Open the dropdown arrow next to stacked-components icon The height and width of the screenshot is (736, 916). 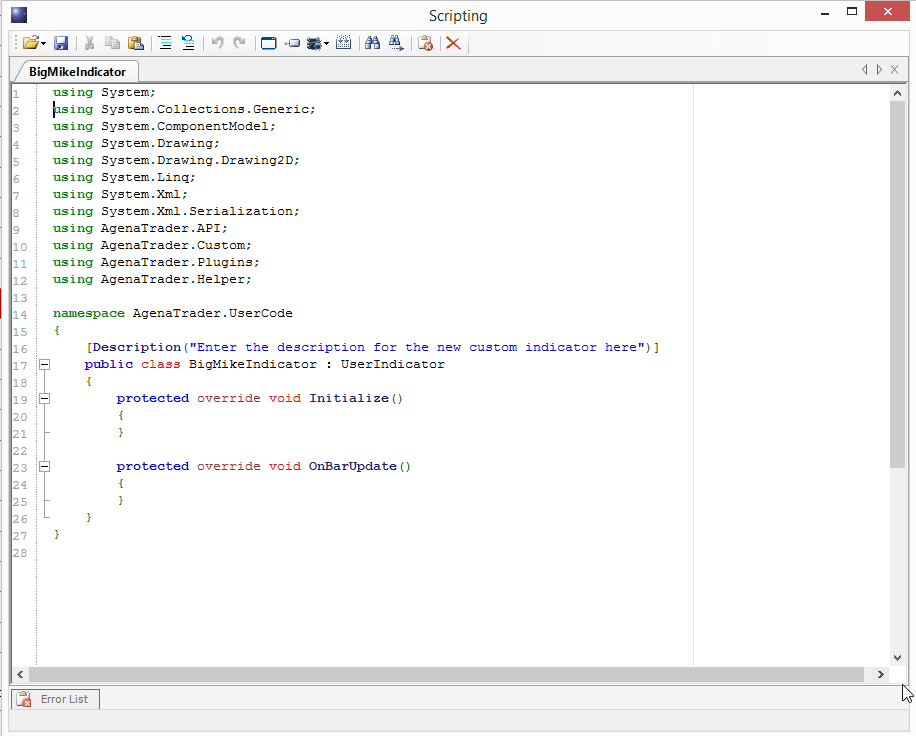point(326,44)
